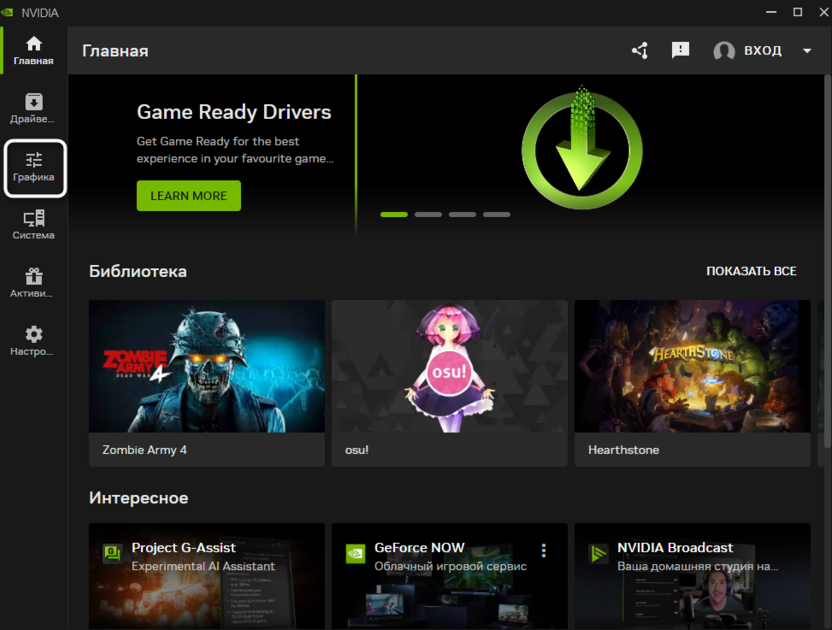
Task: Open the Активировать gift rewards section
Action: click(33, 283)
